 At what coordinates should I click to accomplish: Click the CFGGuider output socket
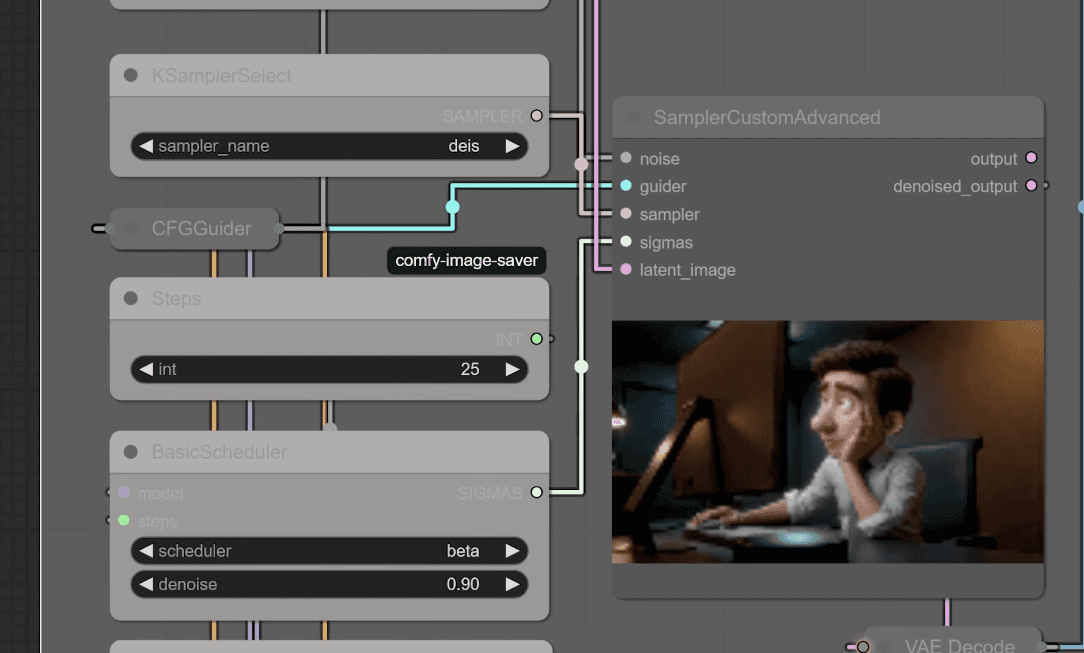tap(279, 229)
